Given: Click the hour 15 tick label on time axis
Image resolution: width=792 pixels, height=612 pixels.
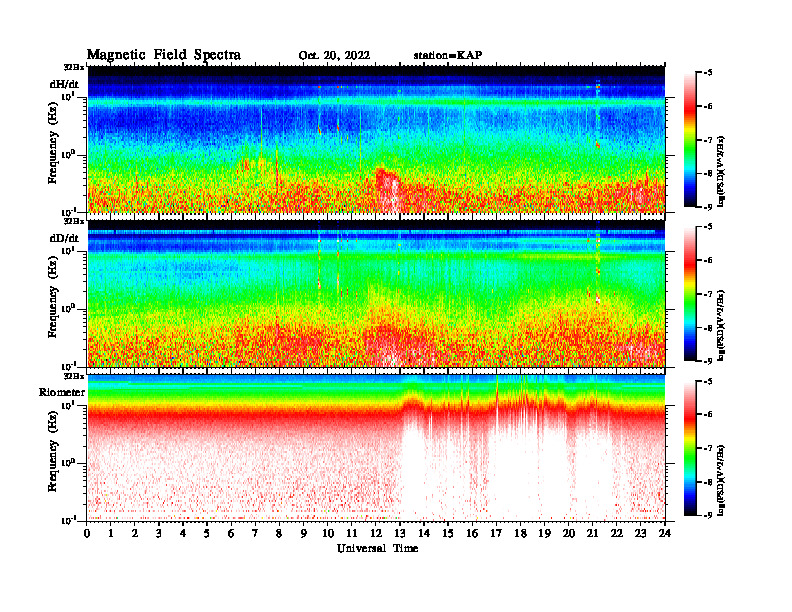Looking at the screenshot, I should pyautogui.click(x=448, y=533).
